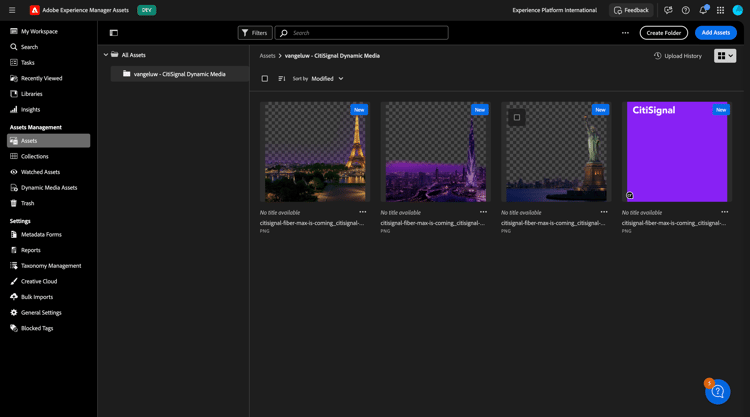Screen dimensions: 750x417
Task: Open the hamburger navigation menu
Action: (x=12, y=10)
